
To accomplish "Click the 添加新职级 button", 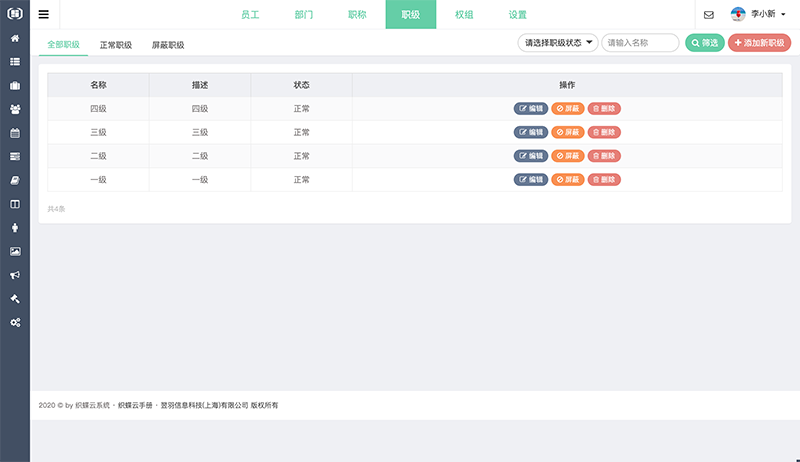I will pos(759,43).
